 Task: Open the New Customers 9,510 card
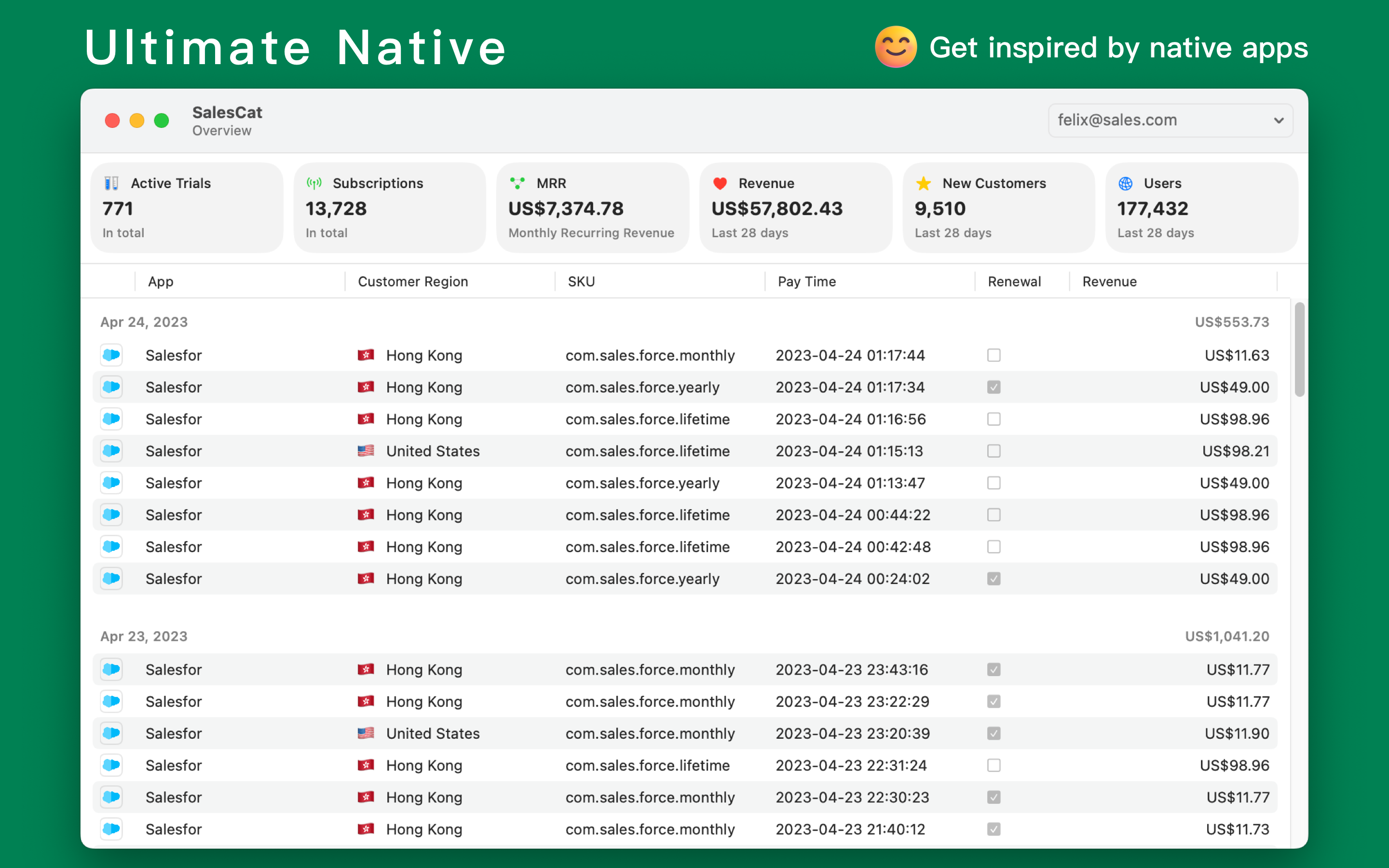[999, 207]
